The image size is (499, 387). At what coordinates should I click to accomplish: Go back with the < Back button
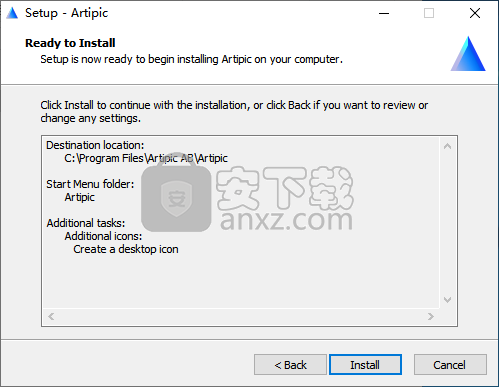point(290,365)
